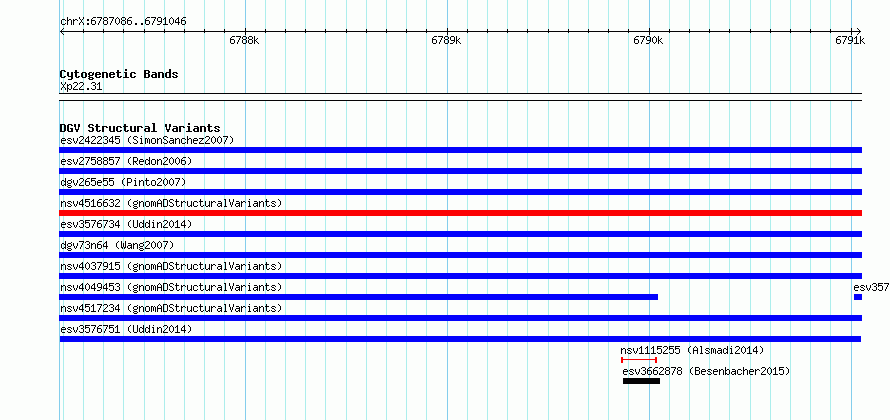Open esv3576734 (Uddin2014) variant label
Screen dimensions: 890x420
tap(126, 224)
